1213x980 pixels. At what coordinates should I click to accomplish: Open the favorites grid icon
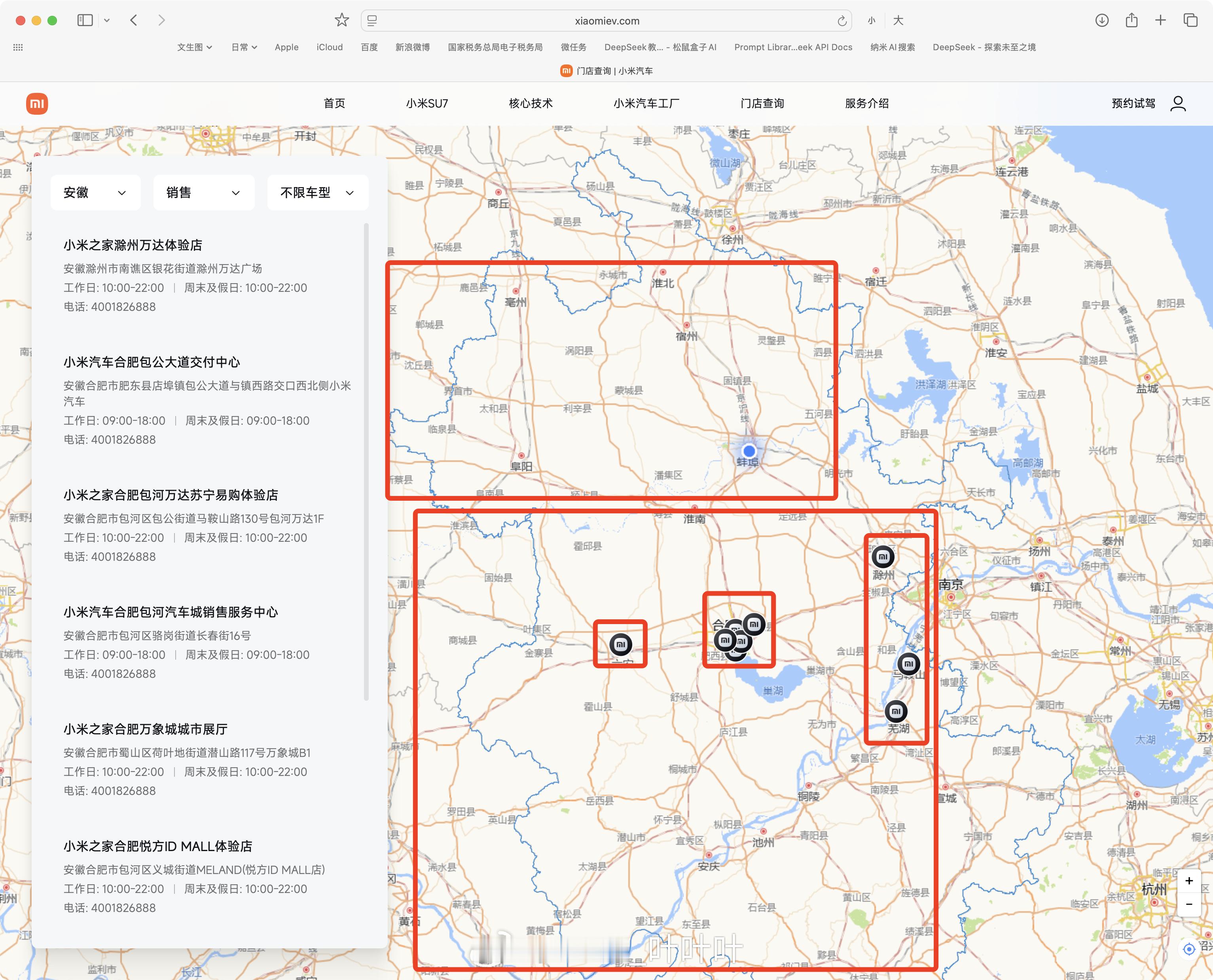(x=18, y=47)
